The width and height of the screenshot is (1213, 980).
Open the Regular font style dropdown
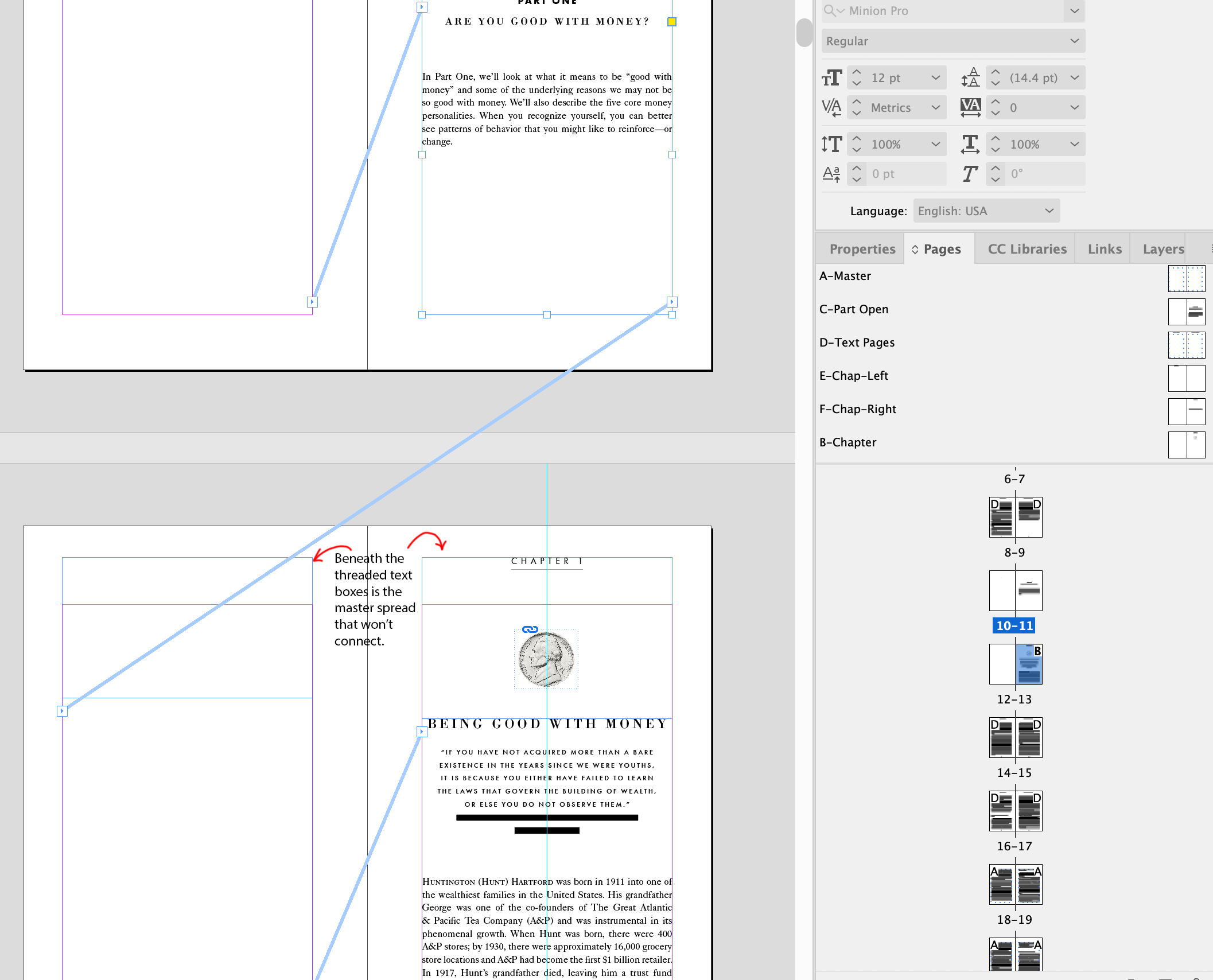(1074, 41)
